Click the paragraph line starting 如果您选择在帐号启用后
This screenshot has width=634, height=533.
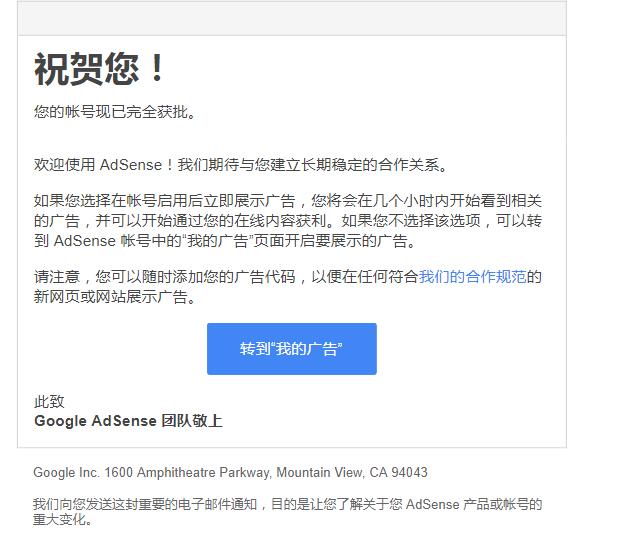coord(287,201)
